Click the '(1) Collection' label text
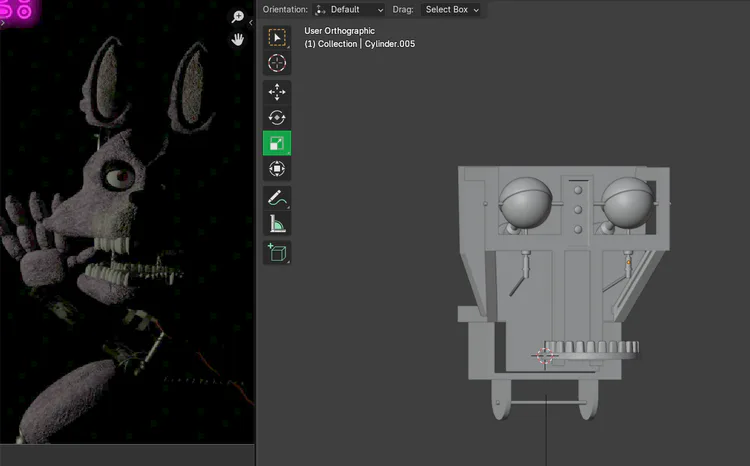Image resolution: width=750 pixels, height=466 pixels. [331, 44]
